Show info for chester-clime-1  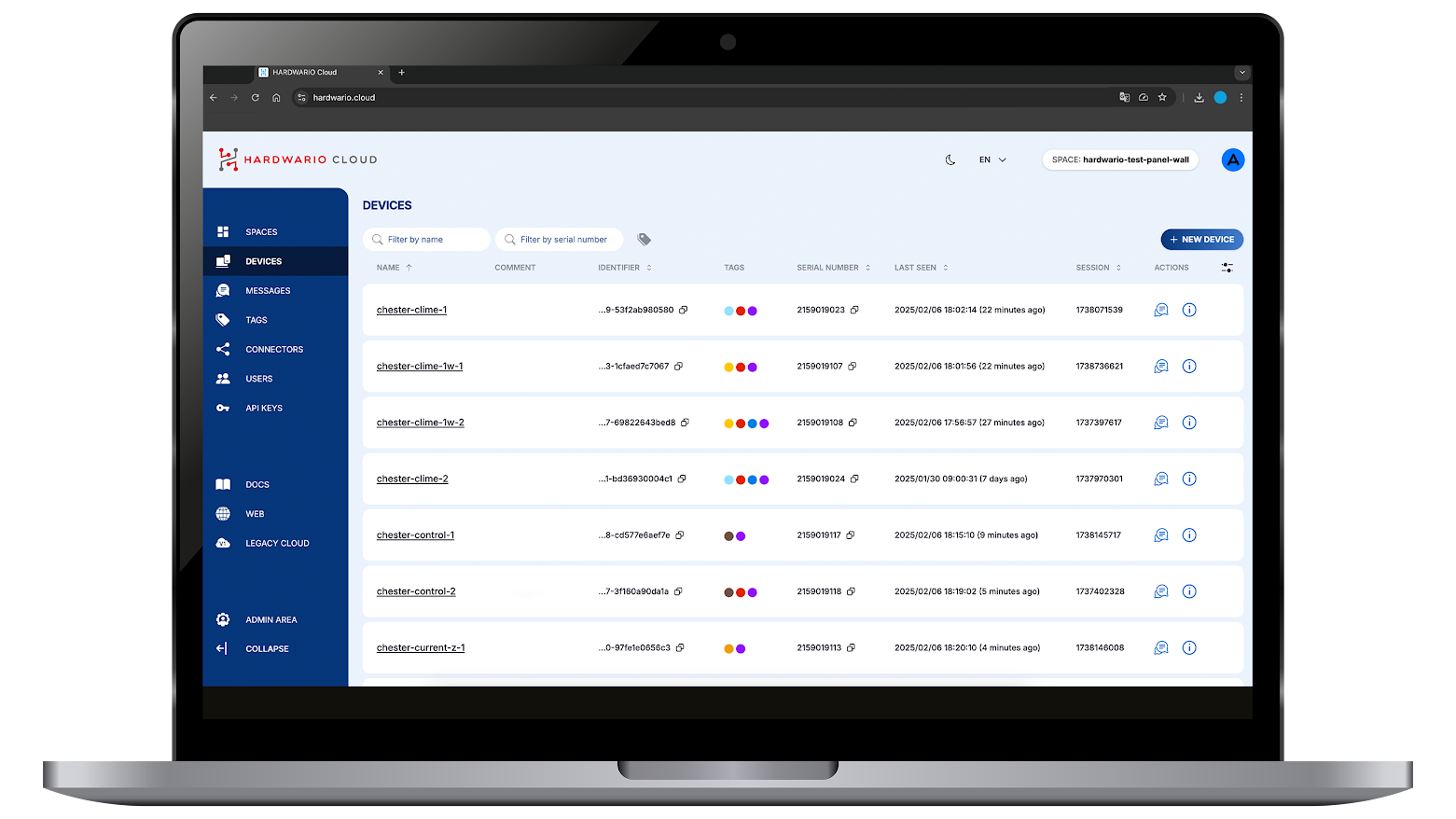click(1189, 310)
